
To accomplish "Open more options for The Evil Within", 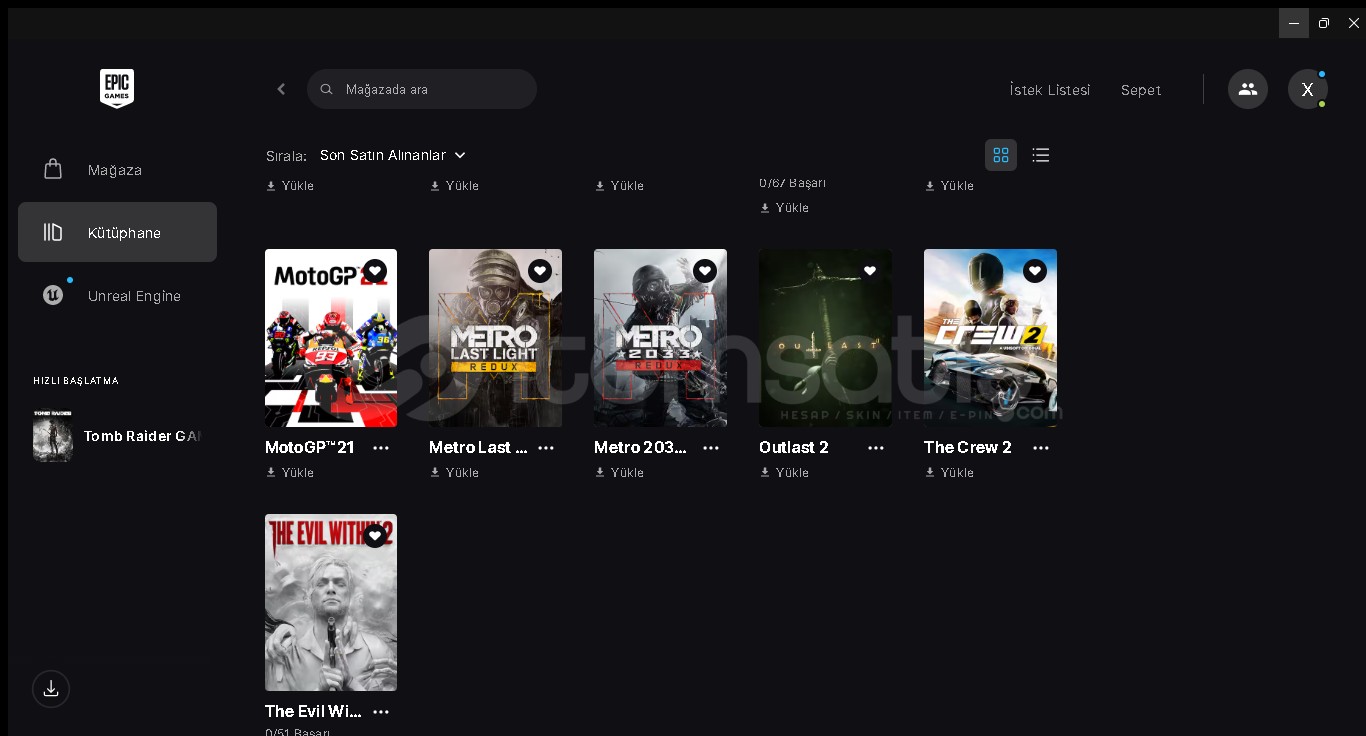I will pos(381,712).
